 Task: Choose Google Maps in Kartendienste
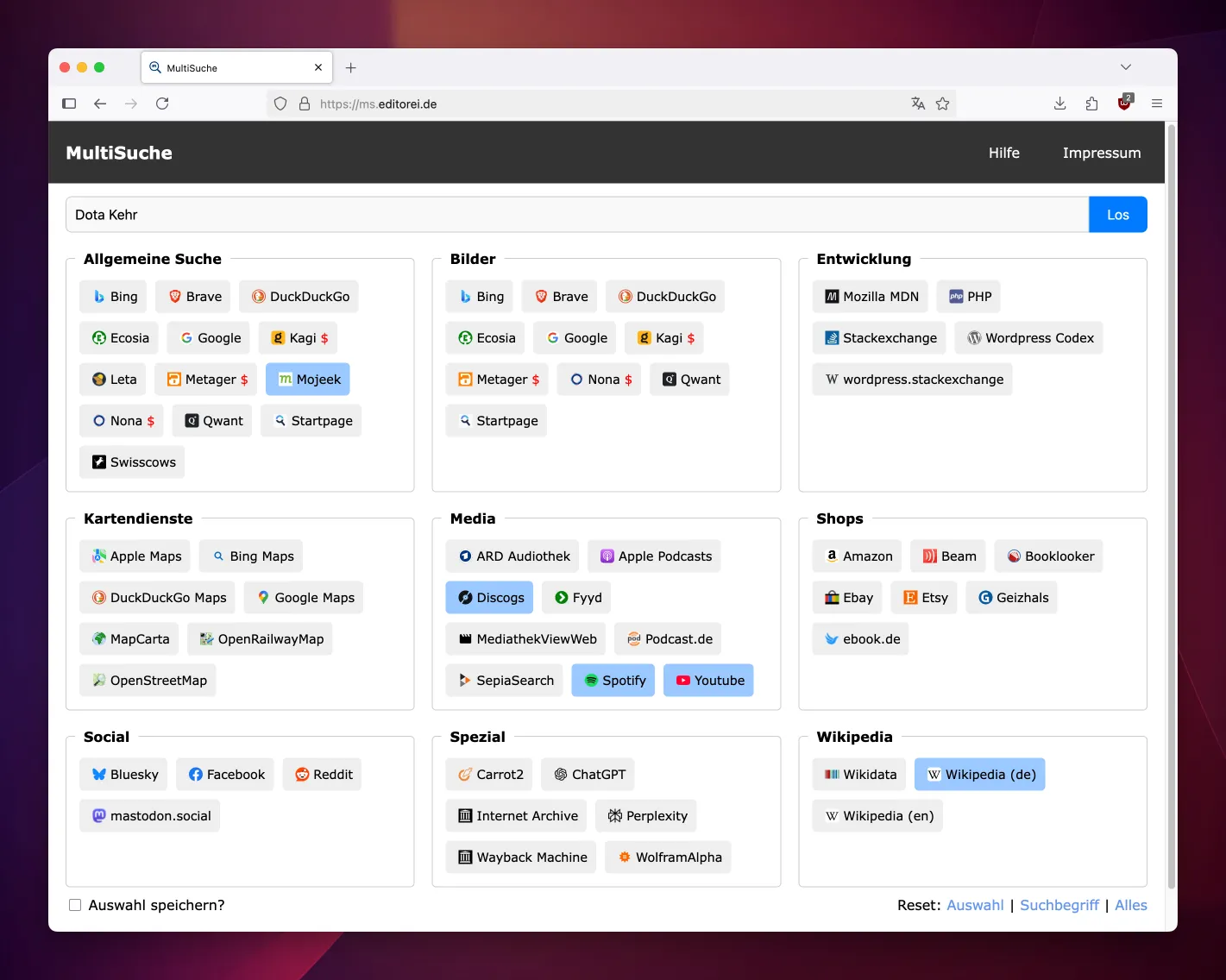(304, 598)
